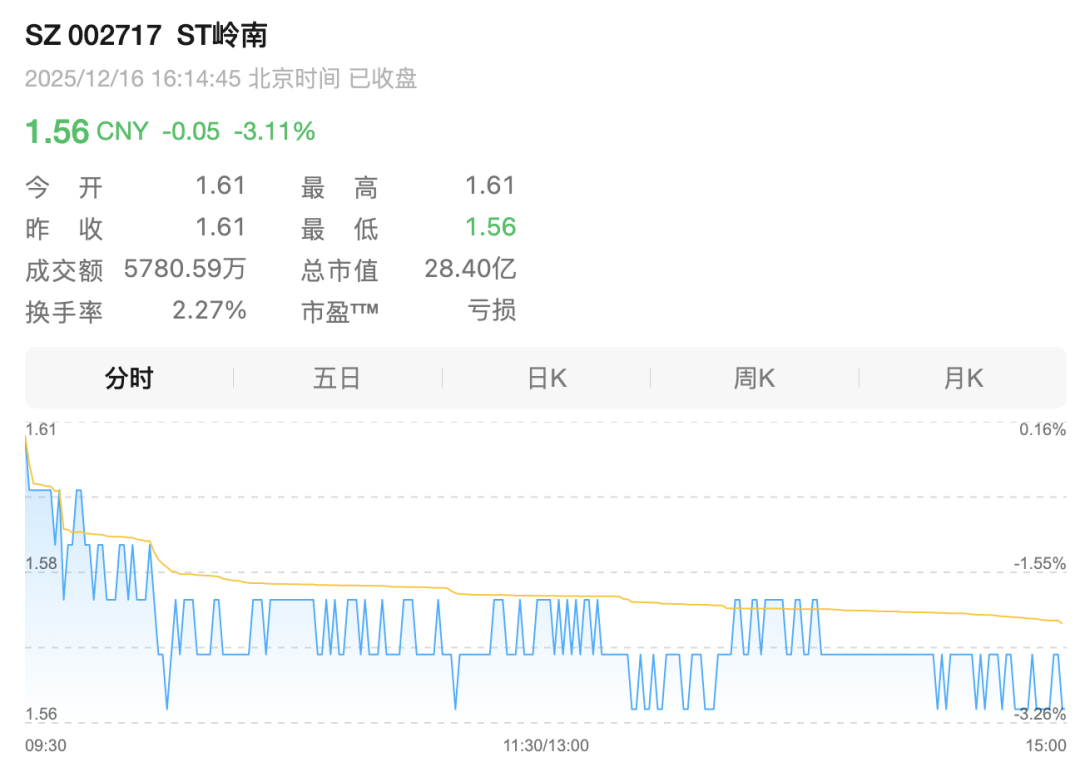
Task: Click the 市盈TTM value 亏损
Action: (492, 311)
